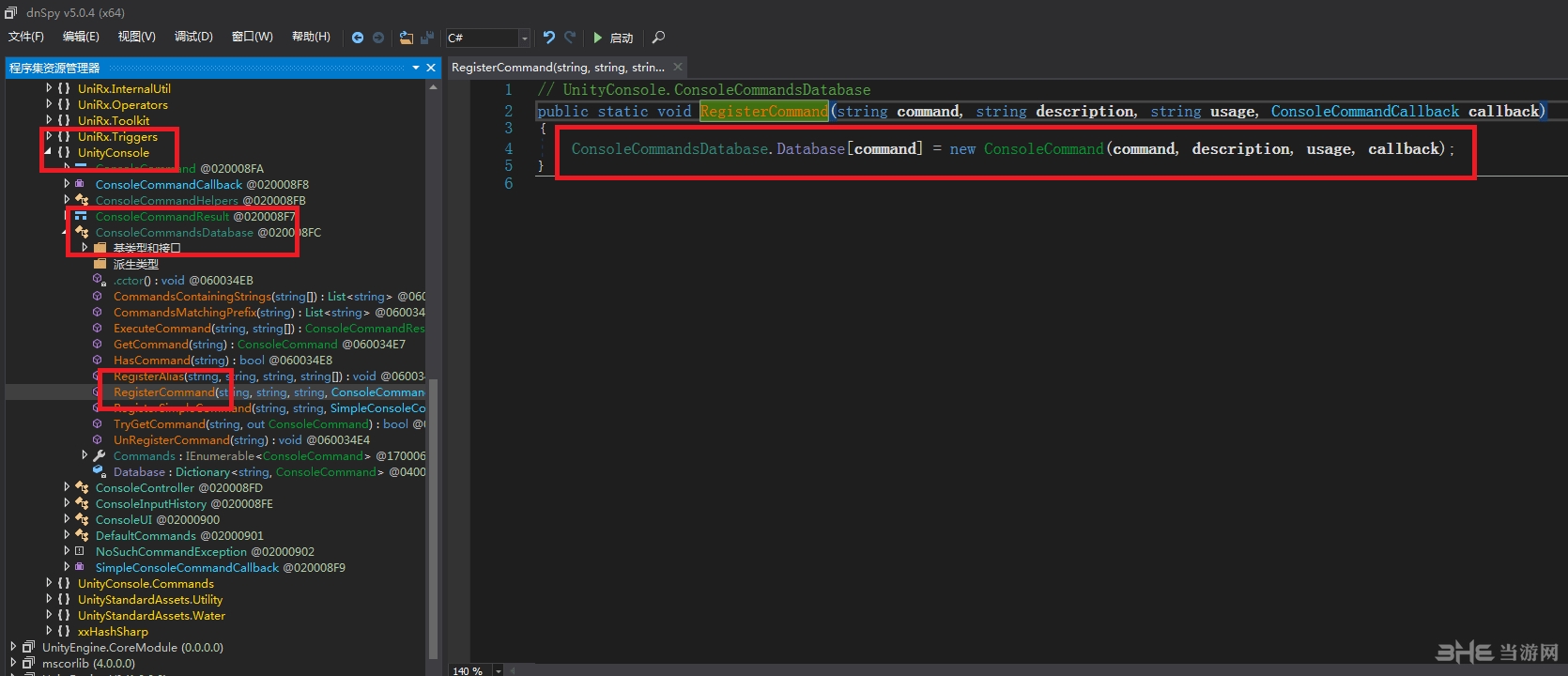Click the navigate forward arrow icon

point(378,38)
